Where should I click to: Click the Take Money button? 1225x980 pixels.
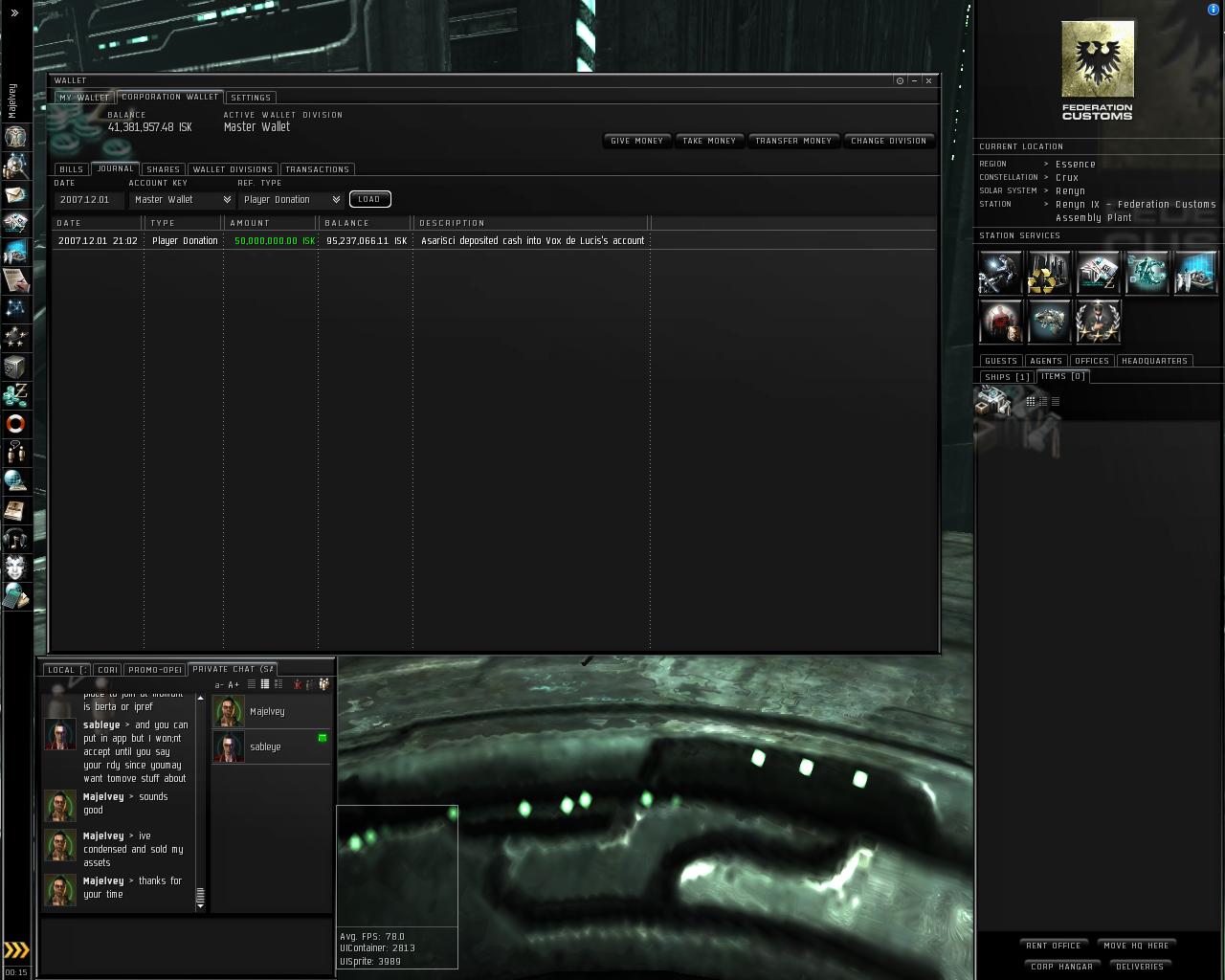pos(709,141)
